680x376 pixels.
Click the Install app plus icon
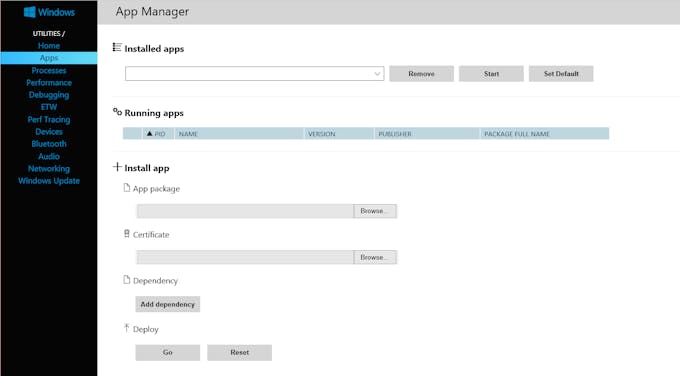(x=117, y=167)
